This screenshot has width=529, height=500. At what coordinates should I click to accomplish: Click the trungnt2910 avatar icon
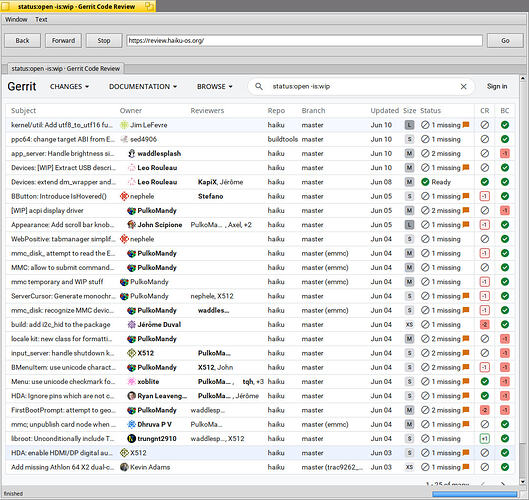click(x=132, y=439)
